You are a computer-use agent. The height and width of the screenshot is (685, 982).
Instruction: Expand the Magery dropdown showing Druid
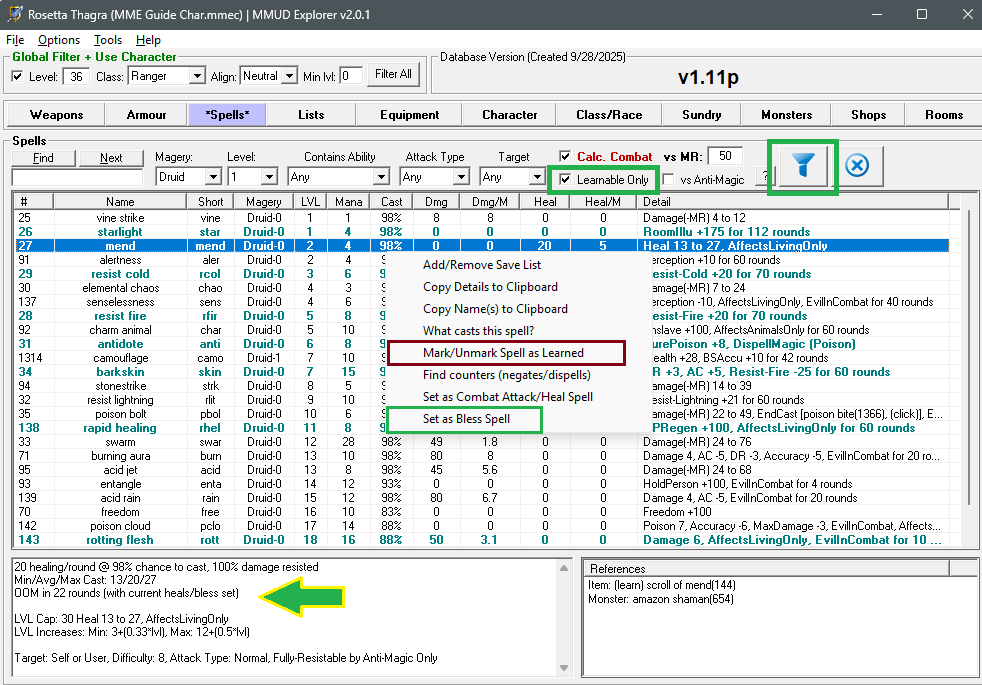pos(212,177)
